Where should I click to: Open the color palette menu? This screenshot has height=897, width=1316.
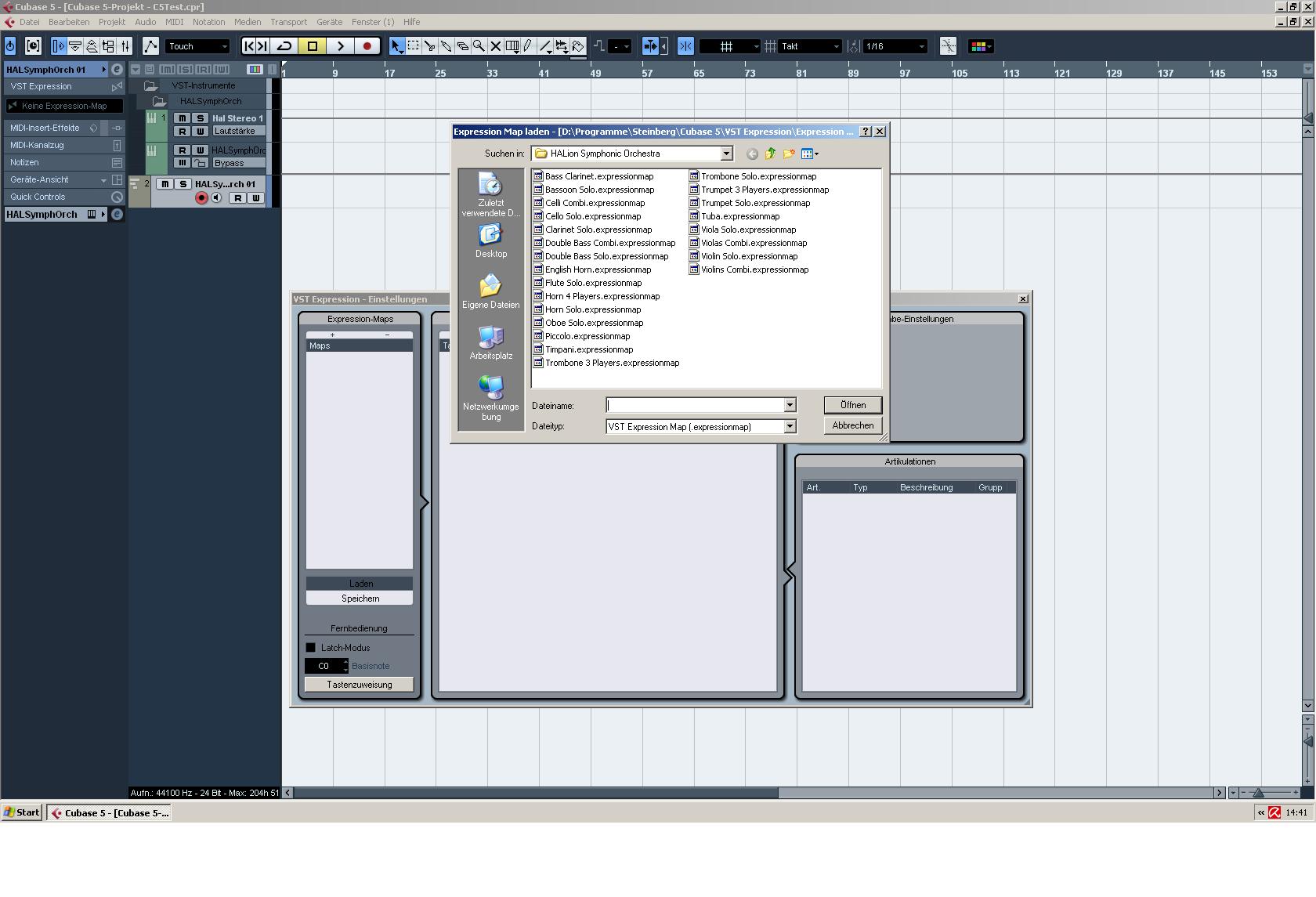tap(981, 46)
